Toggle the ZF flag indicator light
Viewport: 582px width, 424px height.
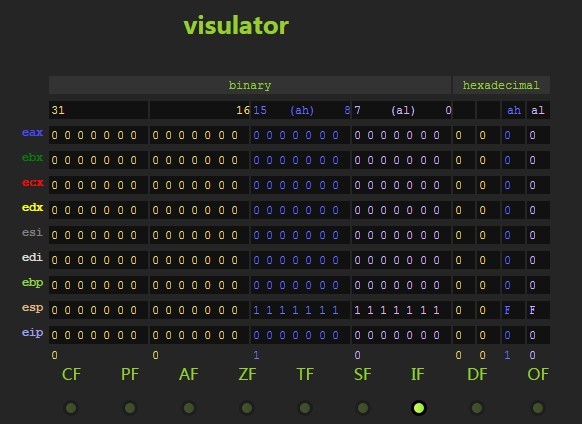247,408
